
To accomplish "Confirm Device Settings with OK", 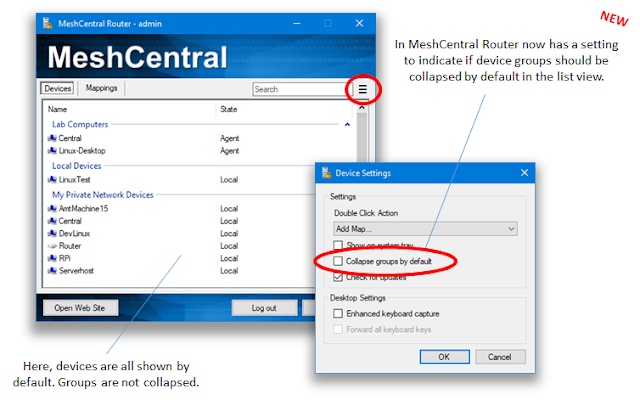I will pyautogui.click(x=444, y=357).
